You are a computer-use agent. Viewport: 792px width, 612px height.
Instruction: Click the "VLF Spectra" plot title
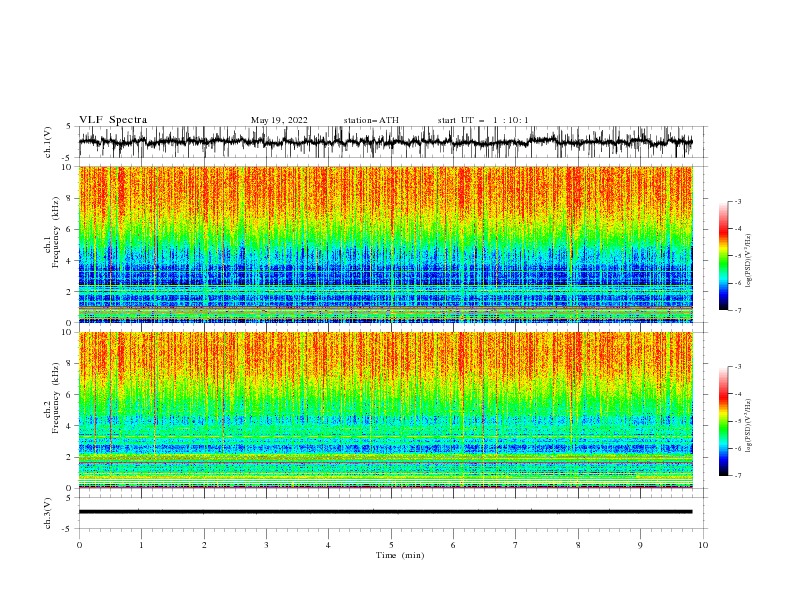pyautogui.click(x=113, y=120)
